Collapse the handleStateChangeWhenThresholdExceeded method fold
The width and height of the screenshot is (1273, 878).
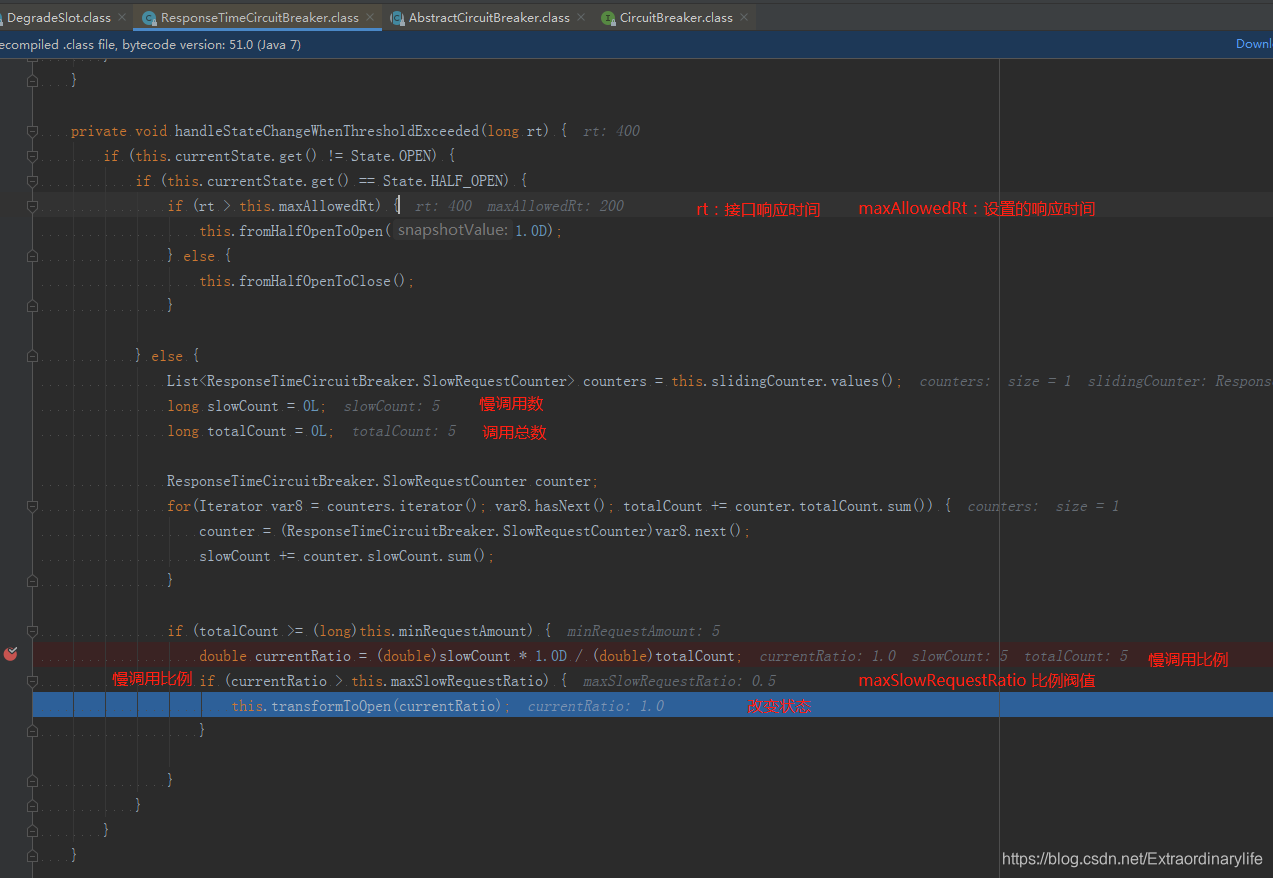[32, 131]
